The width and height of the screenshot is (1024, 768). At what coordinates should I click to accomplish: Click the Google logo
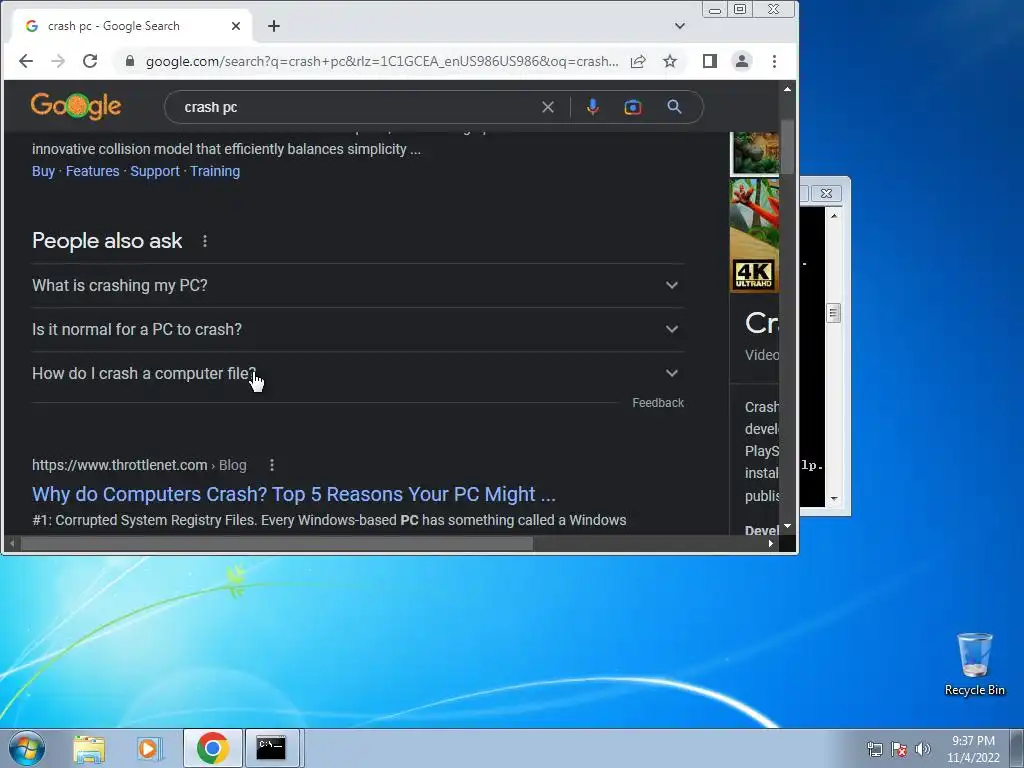[x=76, y=106]
